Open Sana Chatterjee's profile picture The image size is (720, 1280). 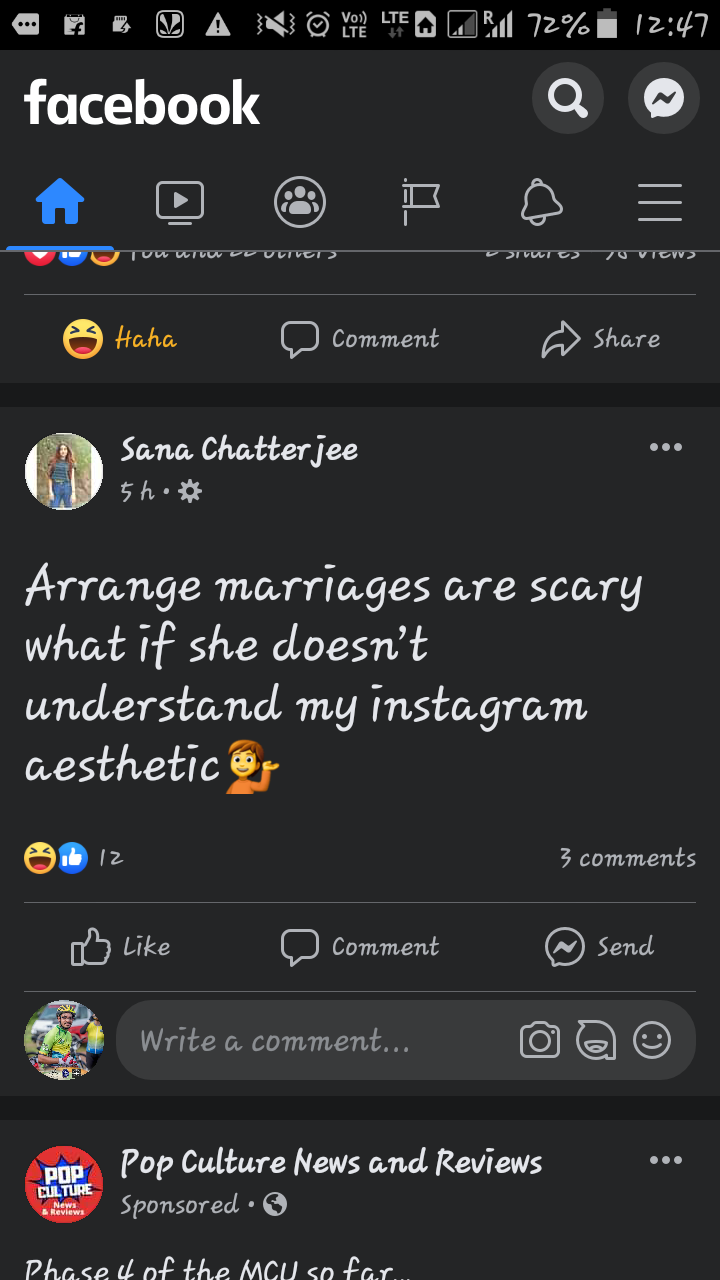click(64, 471)
